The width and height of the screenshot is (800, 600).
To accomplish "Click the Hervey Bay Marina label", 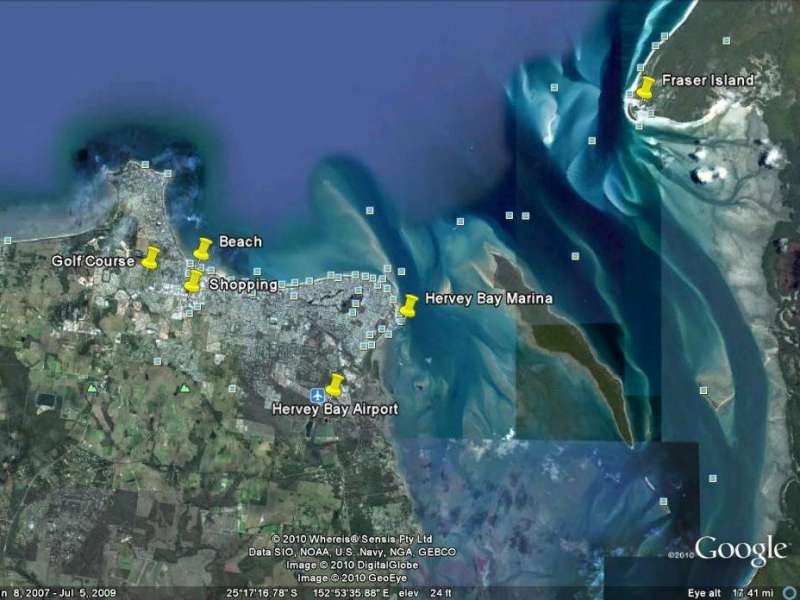I will click(x=489, y=298).
